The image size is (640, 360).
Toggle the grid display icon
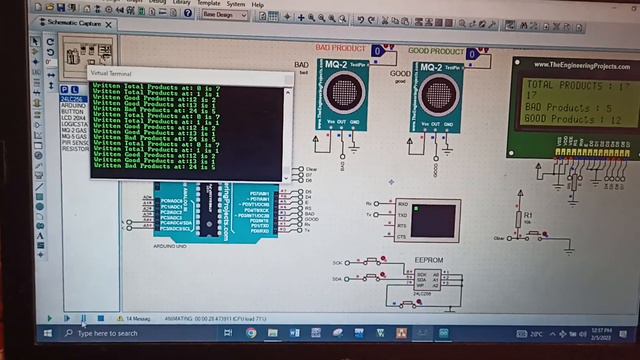[273, 16]
